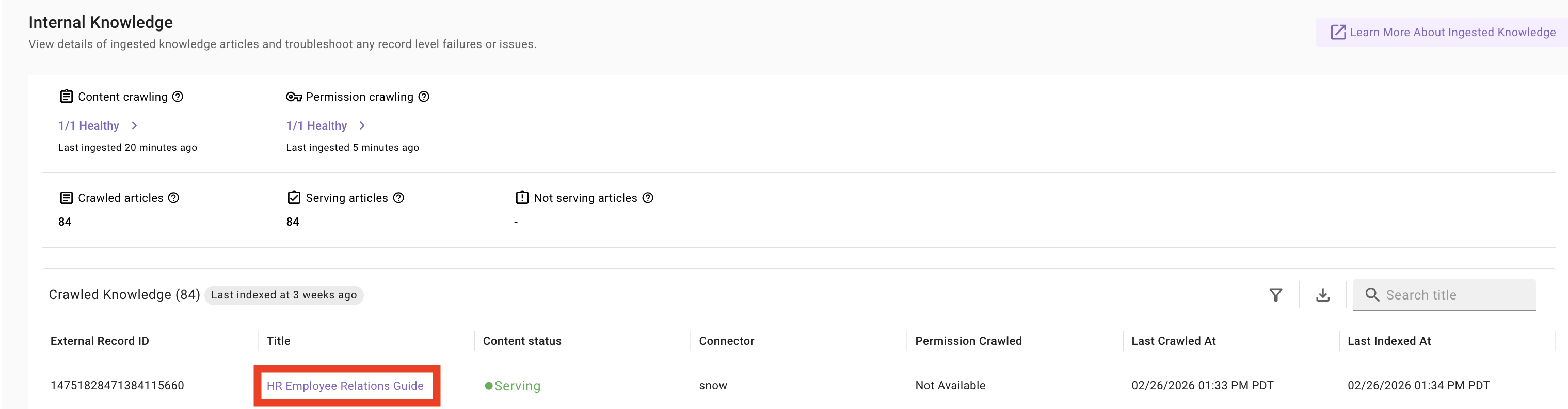The height and width of the screenshot is (409, 1568).
Task: Click the Last Crawled At column header
Action: click(1173, 341)
